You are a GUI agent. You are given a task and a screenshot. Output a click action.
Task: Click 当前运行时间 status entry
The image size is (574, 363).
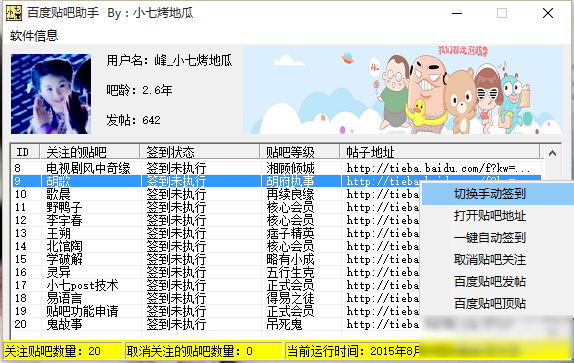click(353, 351)
